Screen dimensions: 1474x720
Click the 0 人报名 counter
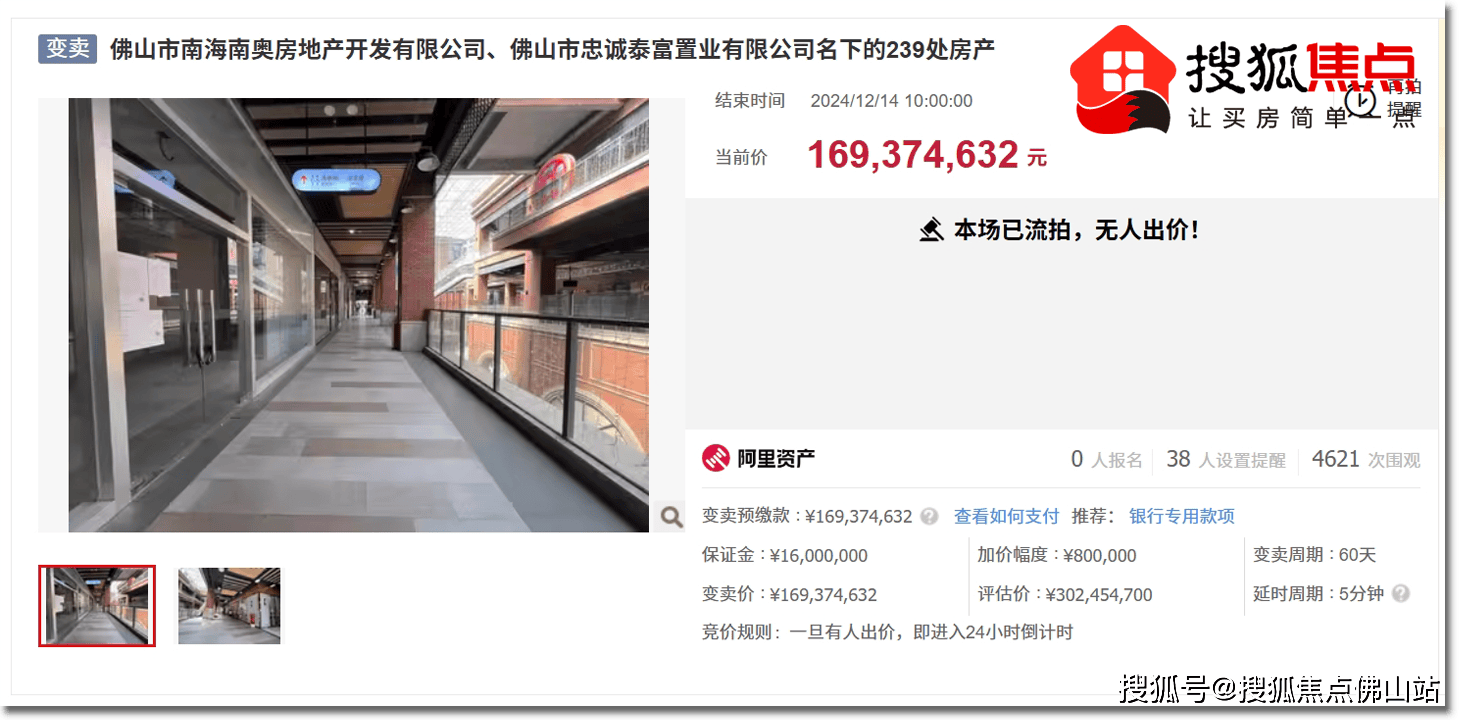click(1107, 459)
